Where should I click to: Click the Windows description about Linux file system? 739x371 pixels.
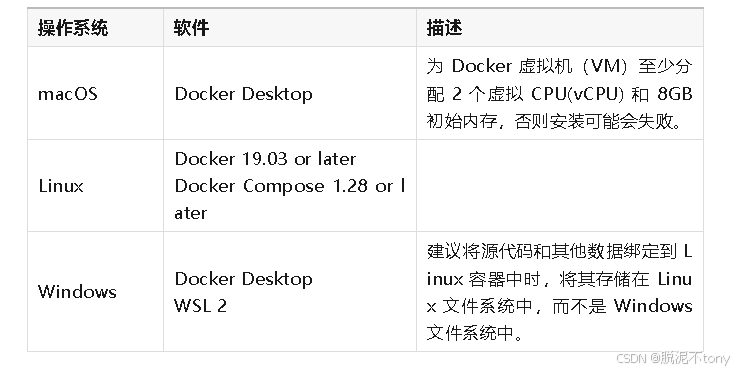coord(559,292)
